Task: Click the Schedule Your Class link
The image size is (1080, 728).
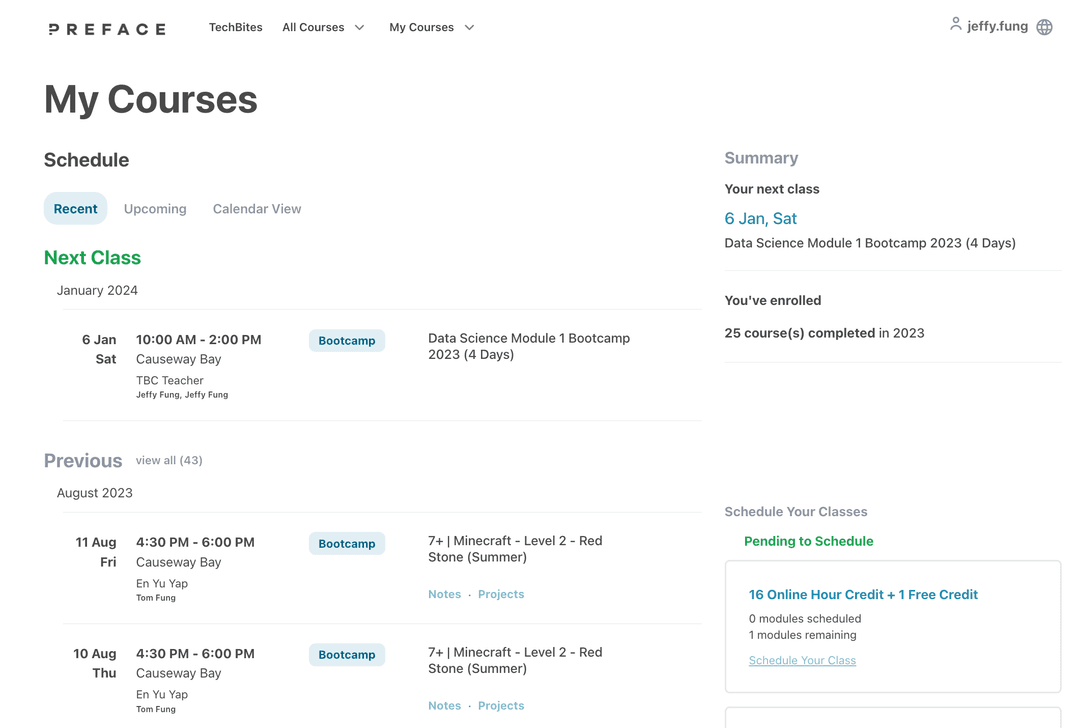Action: (802, 660)
